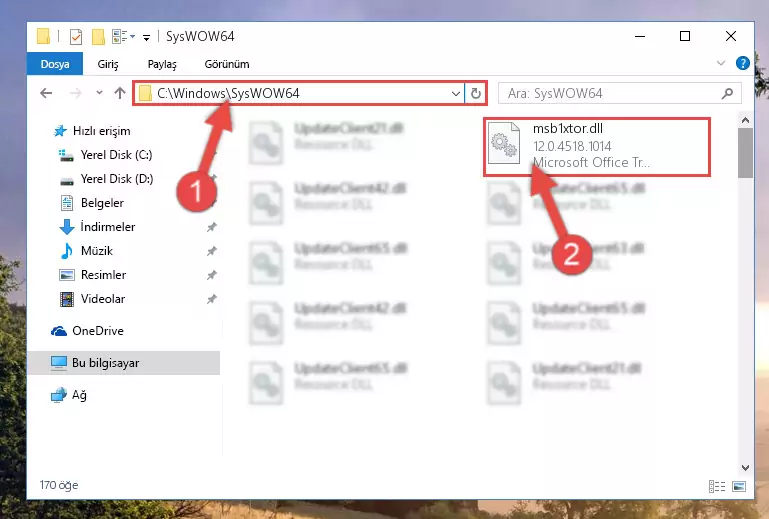Image resolution: width=769 pixels, height=519 pixels.
Task: Expand the ribbon with the chevron
Action: point(721,63)
